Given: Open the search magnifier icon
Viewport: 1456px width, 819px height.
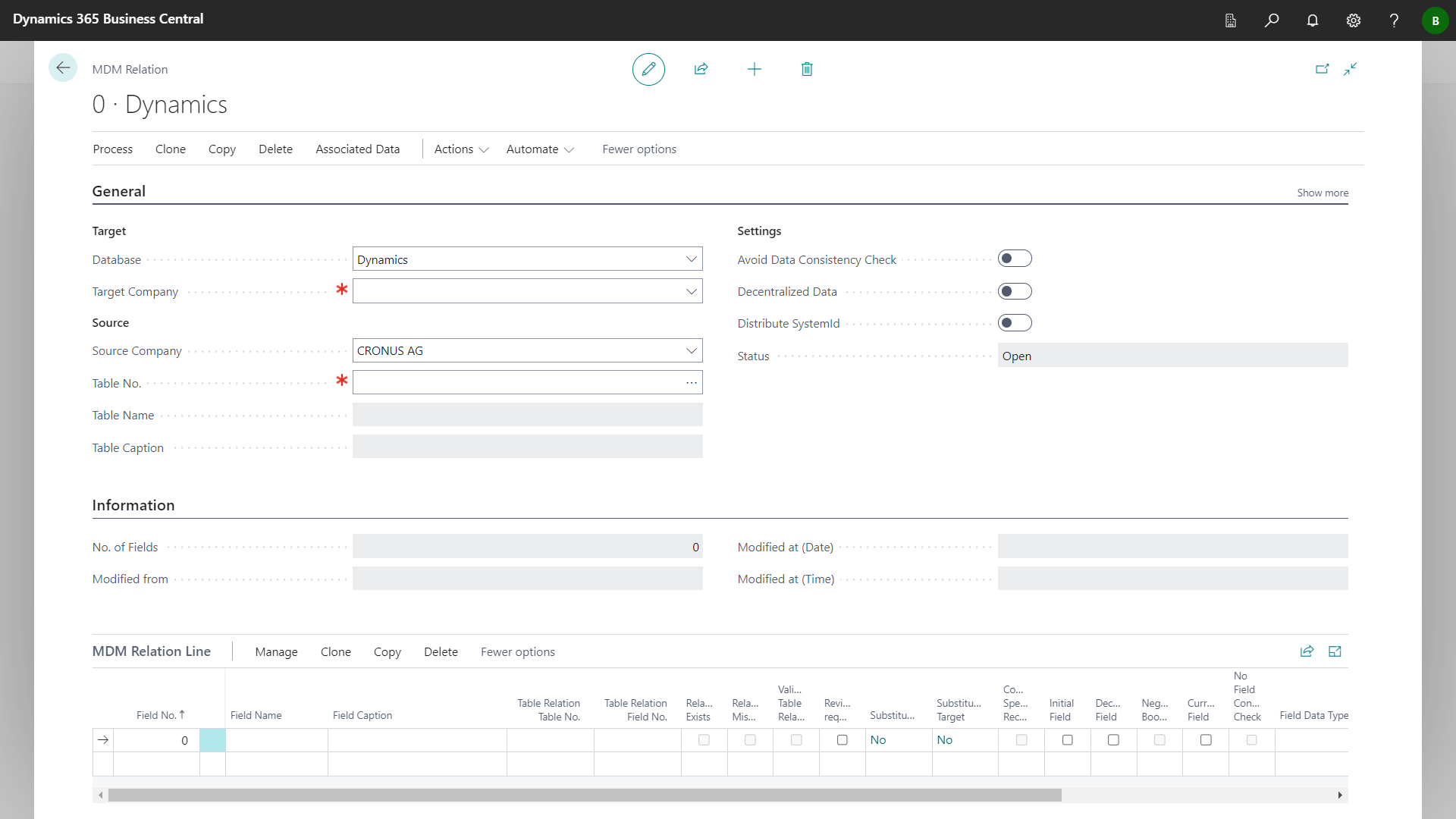Looking at the screenshot, I should pyautogui.click(x=1272, y=20).
